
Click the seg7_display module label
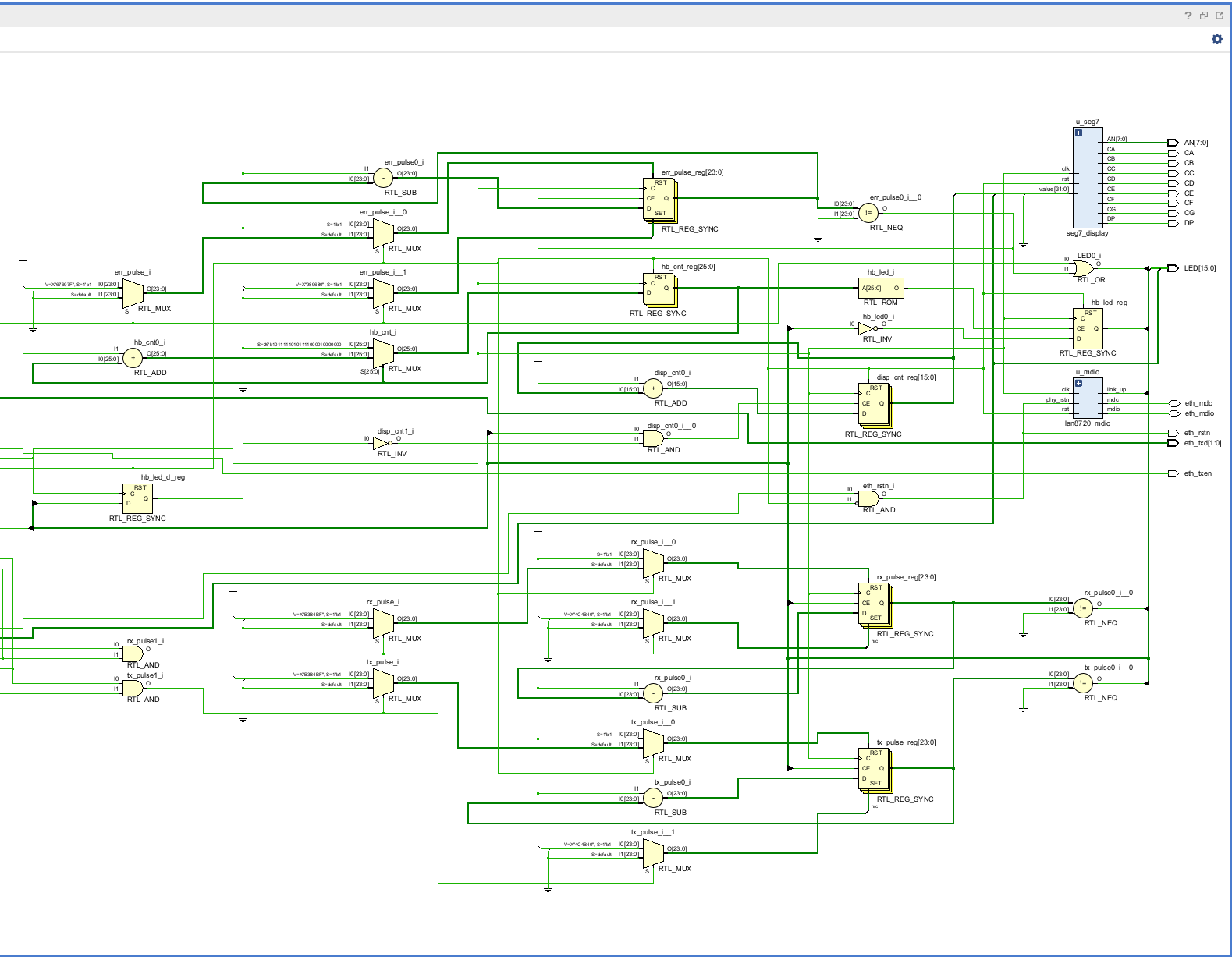click(x=1087, y=233)
